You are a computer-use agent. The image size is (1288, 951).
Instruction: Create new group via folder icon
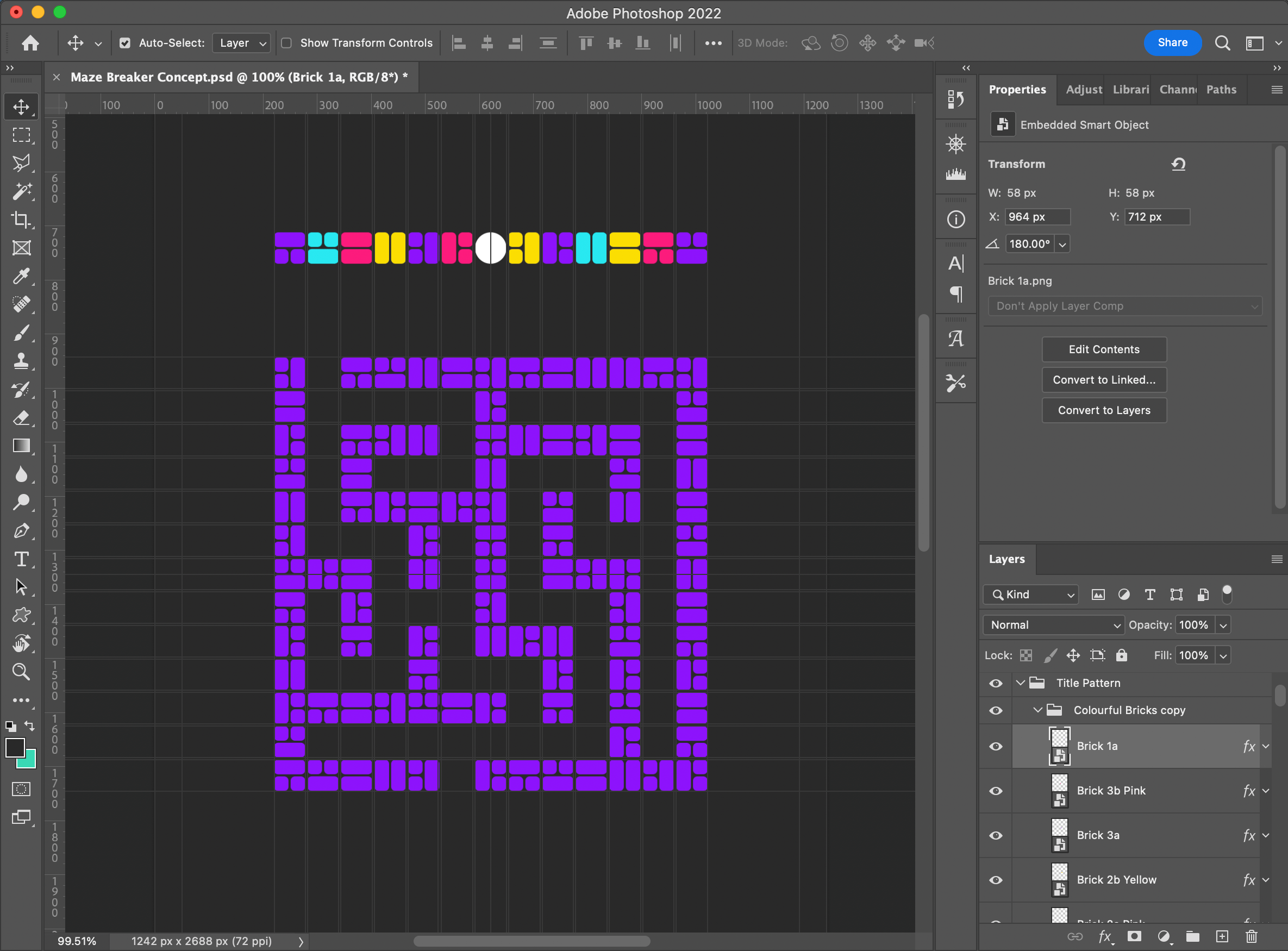click(1192, 937)
